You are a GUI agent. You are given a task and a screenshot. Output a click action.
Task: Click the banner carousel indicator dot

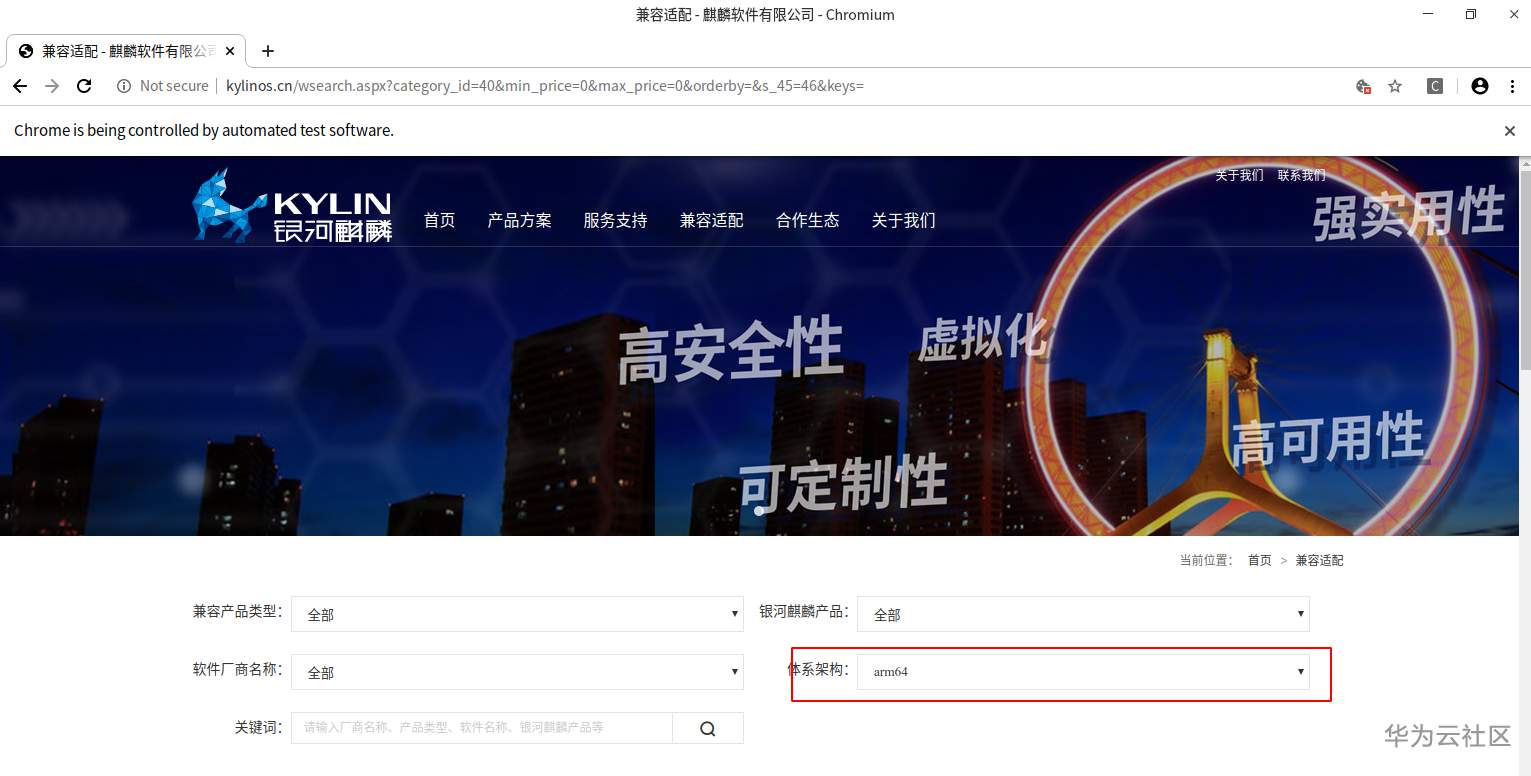759,511
